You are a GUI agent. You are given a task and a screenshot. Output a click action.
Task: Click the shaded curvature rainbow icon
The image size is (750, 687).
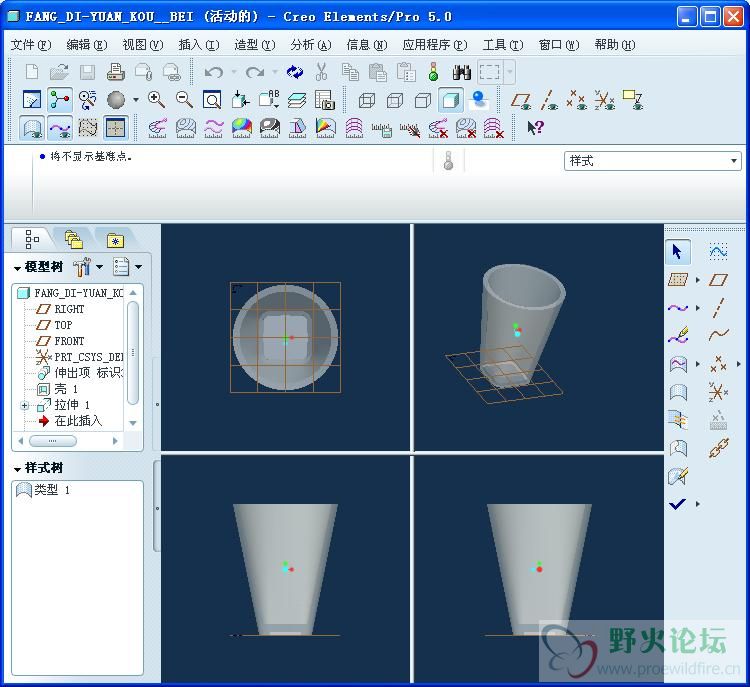pos(242,128)
